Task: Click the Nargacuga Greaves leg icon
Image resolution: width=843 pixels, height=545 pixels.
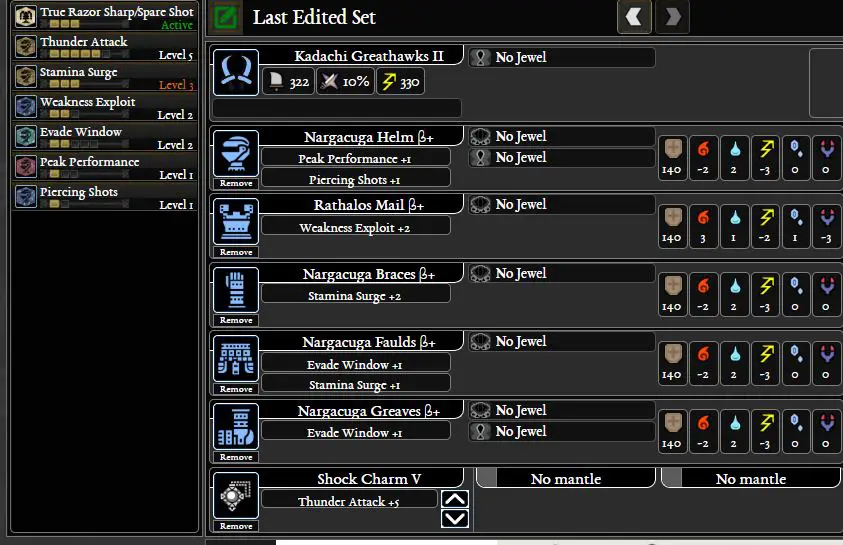Action: [236, 427]
